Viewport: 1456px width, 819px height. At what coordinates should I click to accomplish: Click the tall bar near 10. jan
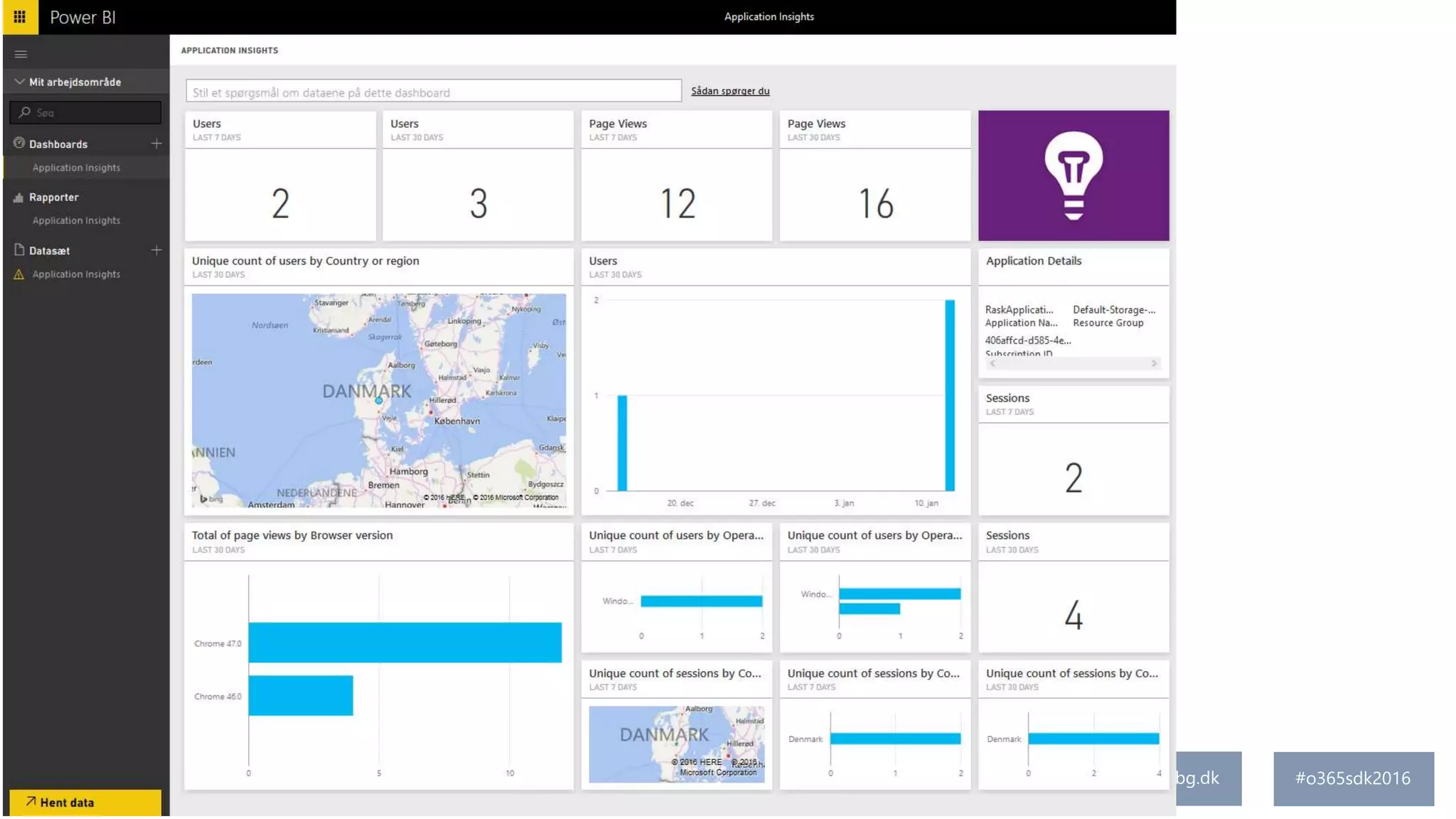click(950, 395)
